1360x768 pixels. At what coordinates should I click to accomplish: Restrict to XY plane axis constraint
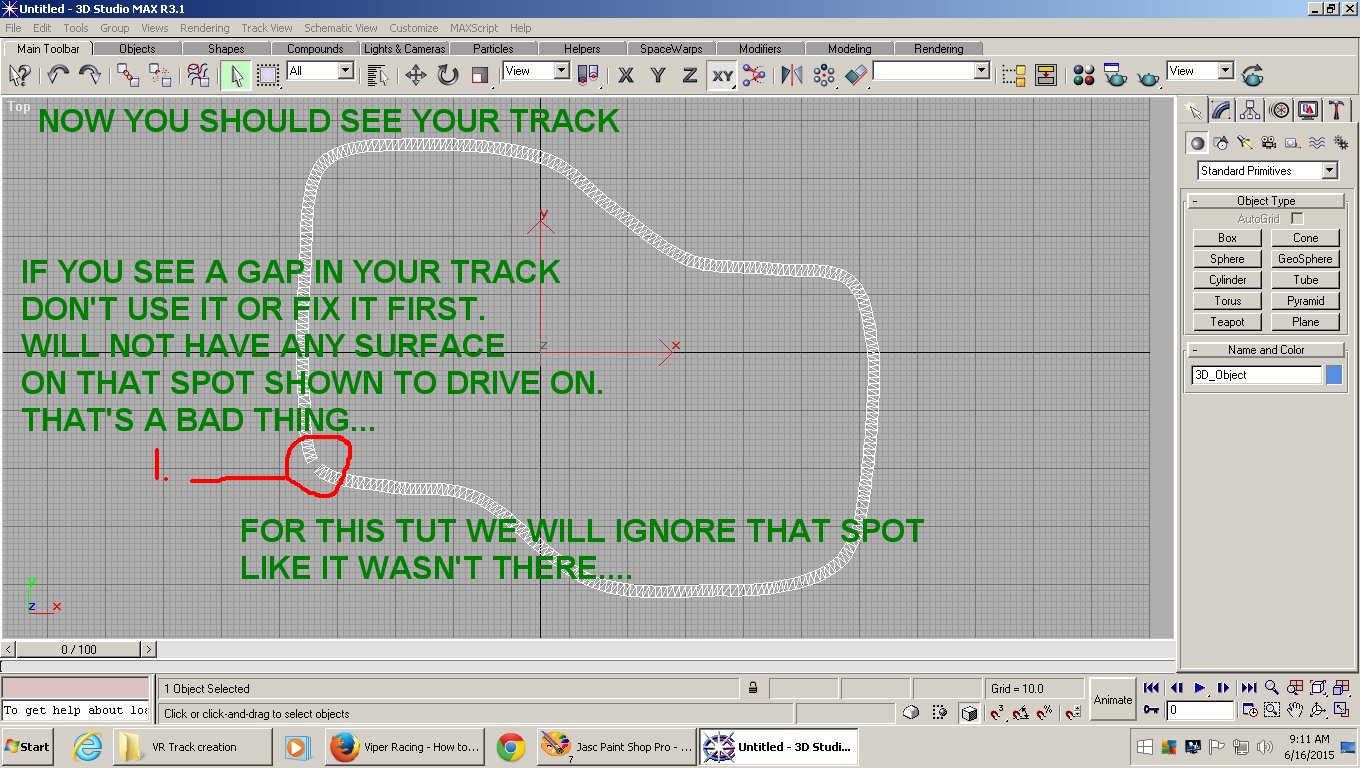click(x=722, y=75)
